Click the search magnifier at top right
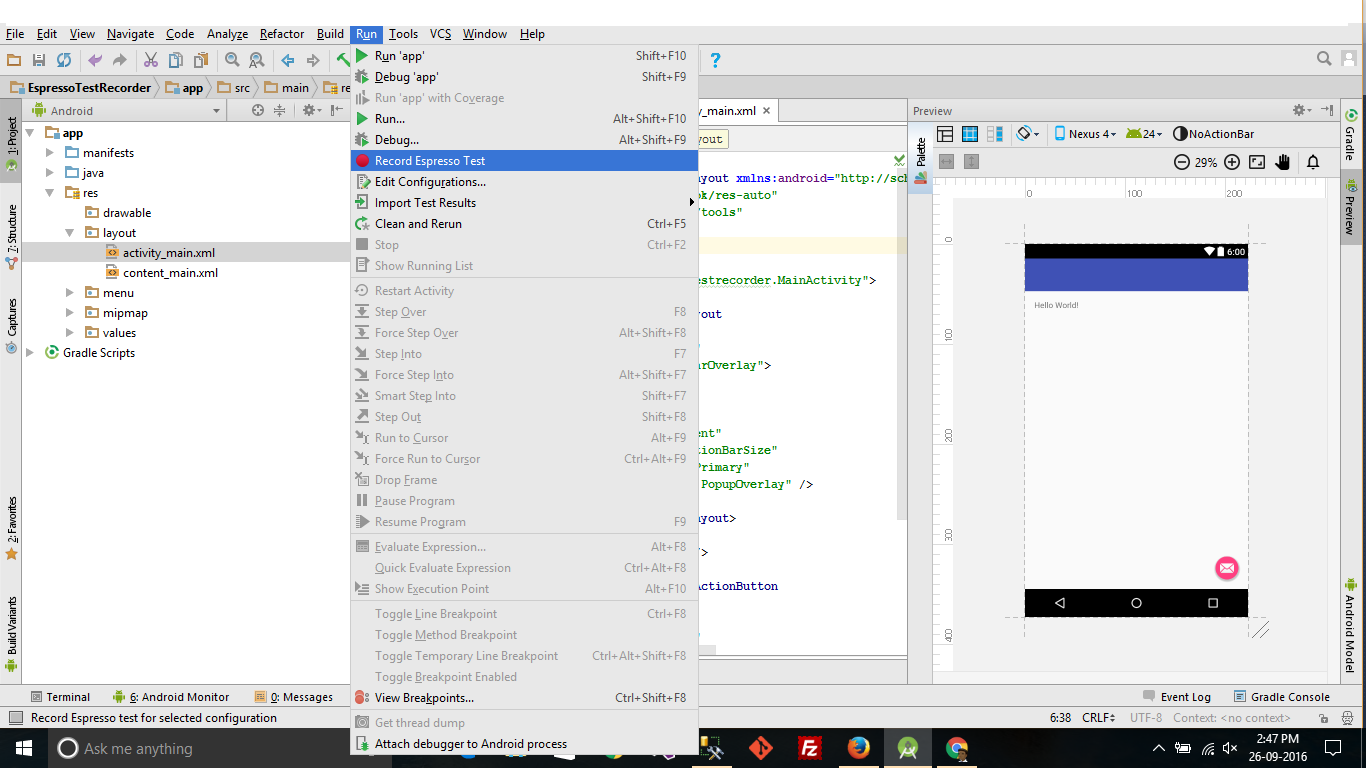The width and height of the screenshot is (1366, 768). coord(1324,59)
